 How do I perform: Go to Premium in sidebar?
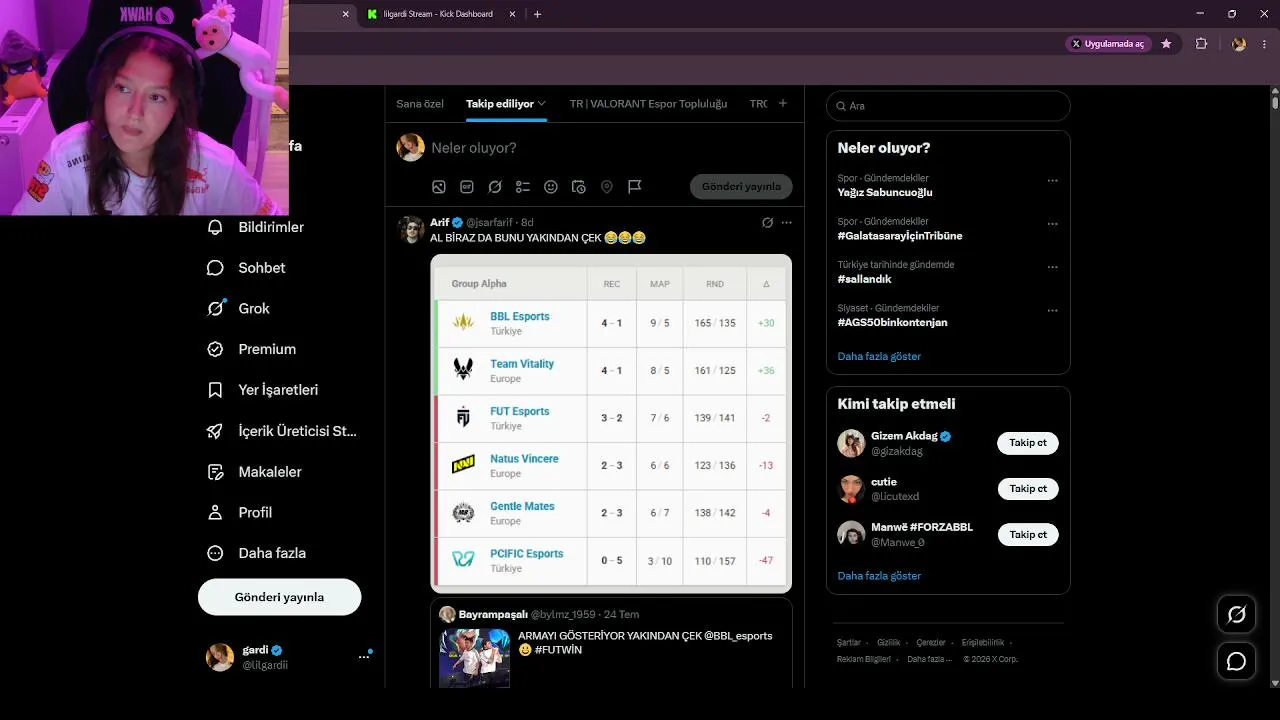point(251,349)
